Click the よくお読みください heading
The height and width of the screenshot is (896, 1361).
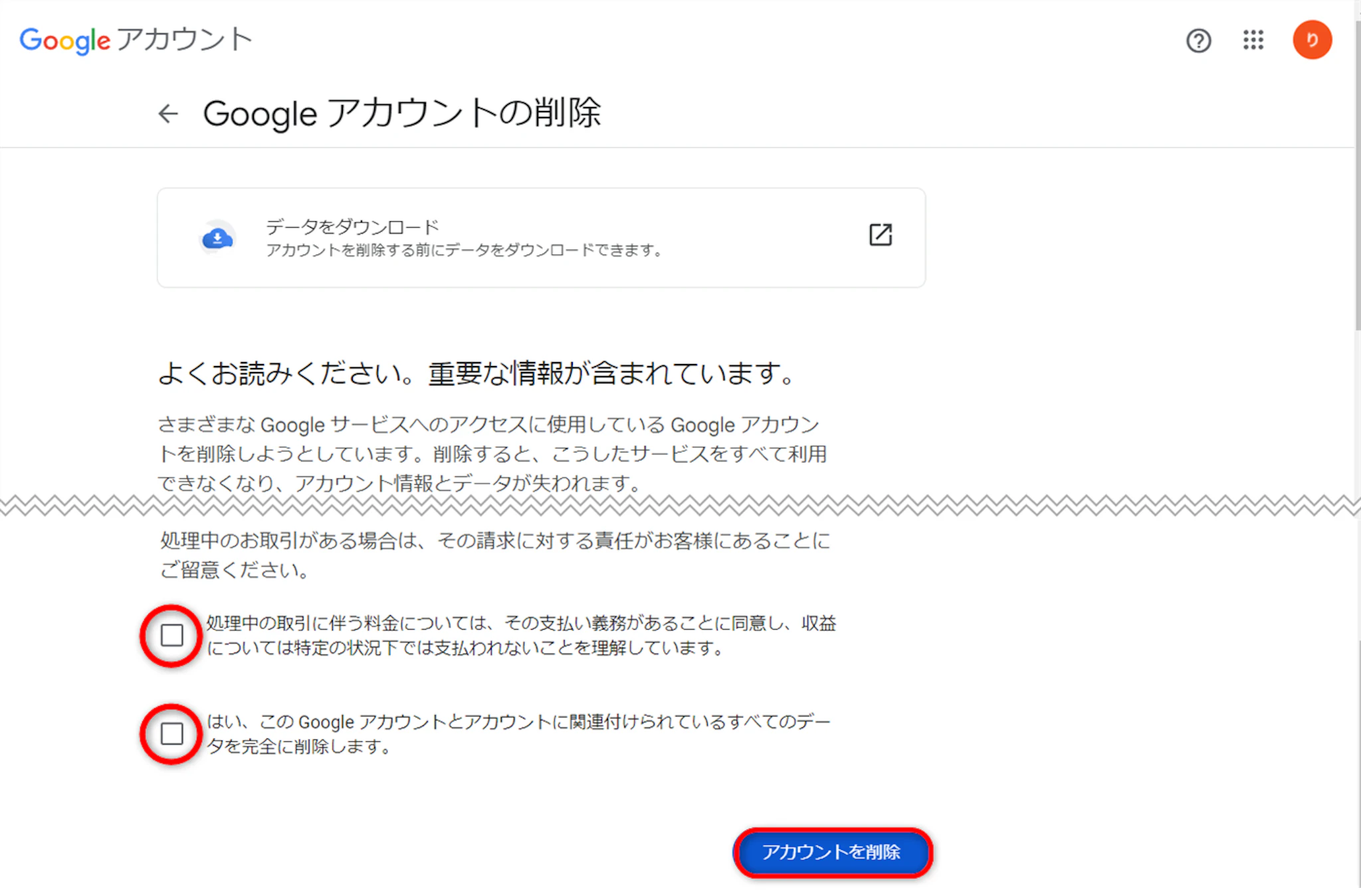point(476,373)
